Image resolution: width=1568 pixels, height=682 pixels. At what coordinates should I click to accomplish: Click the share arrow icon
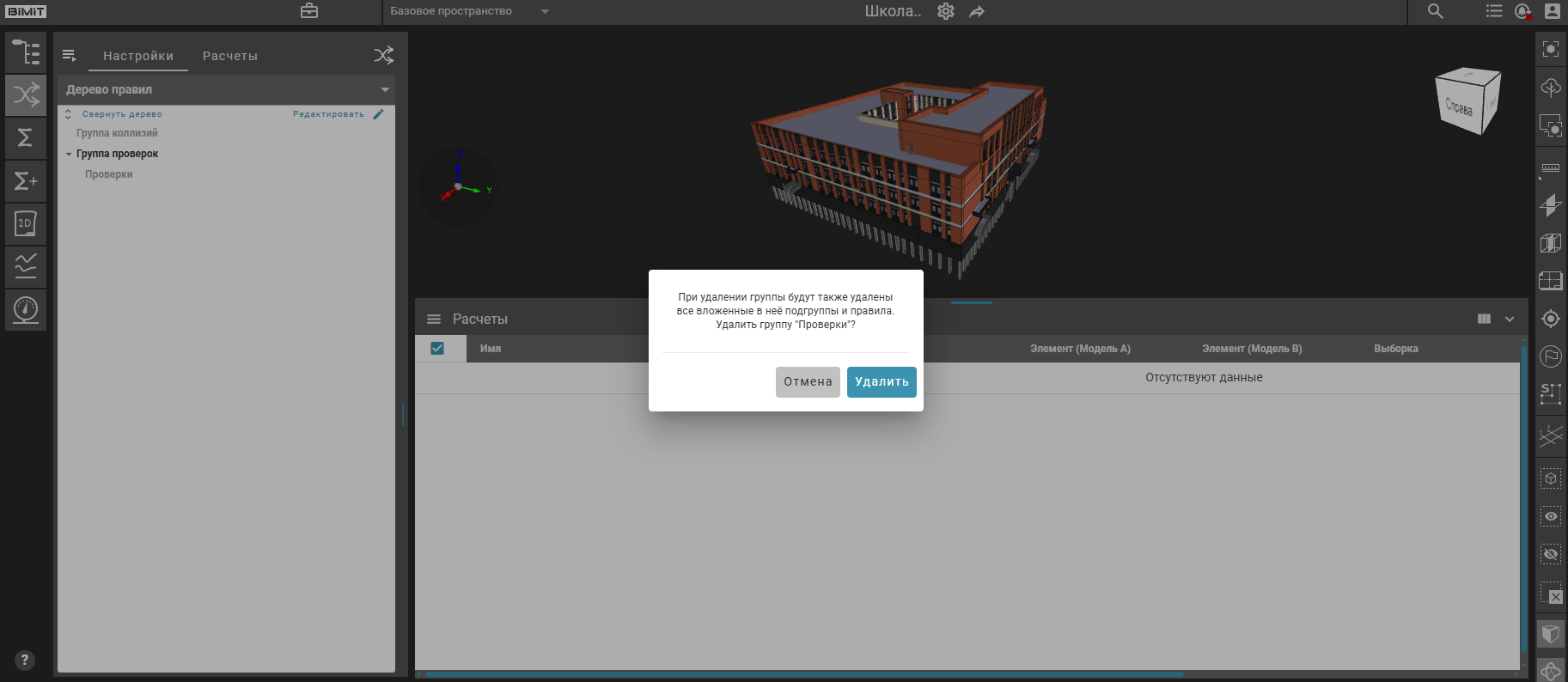(977, 11)
